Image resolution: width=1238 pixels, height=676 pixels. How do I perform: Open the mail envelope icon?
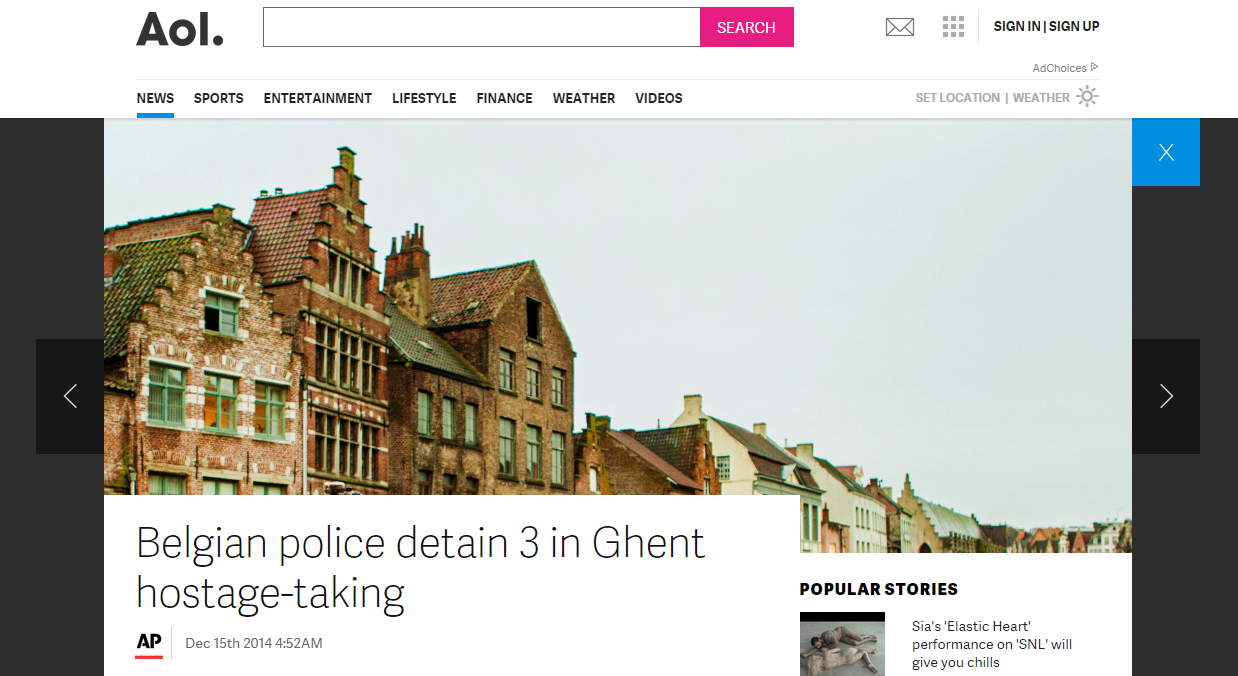(x=900, y=27)
